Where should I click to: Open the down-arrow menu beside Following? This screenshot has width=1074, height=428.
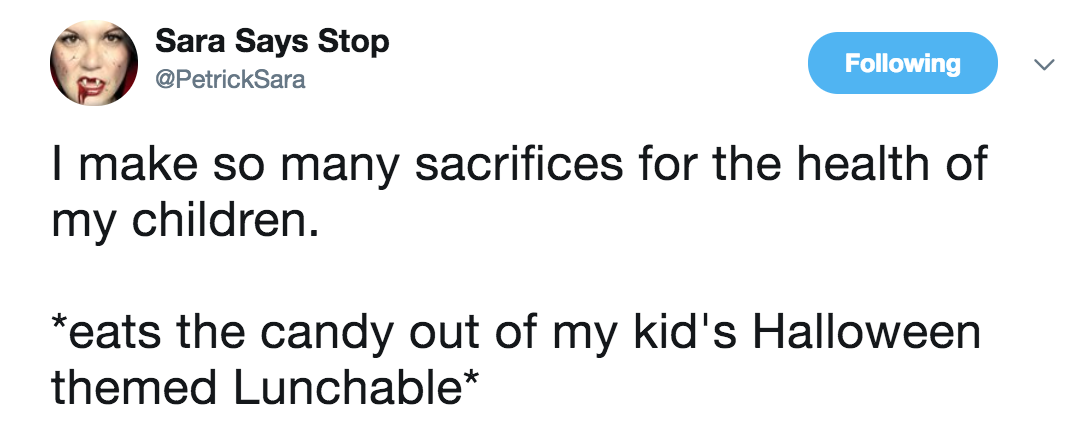(1043, 64)
